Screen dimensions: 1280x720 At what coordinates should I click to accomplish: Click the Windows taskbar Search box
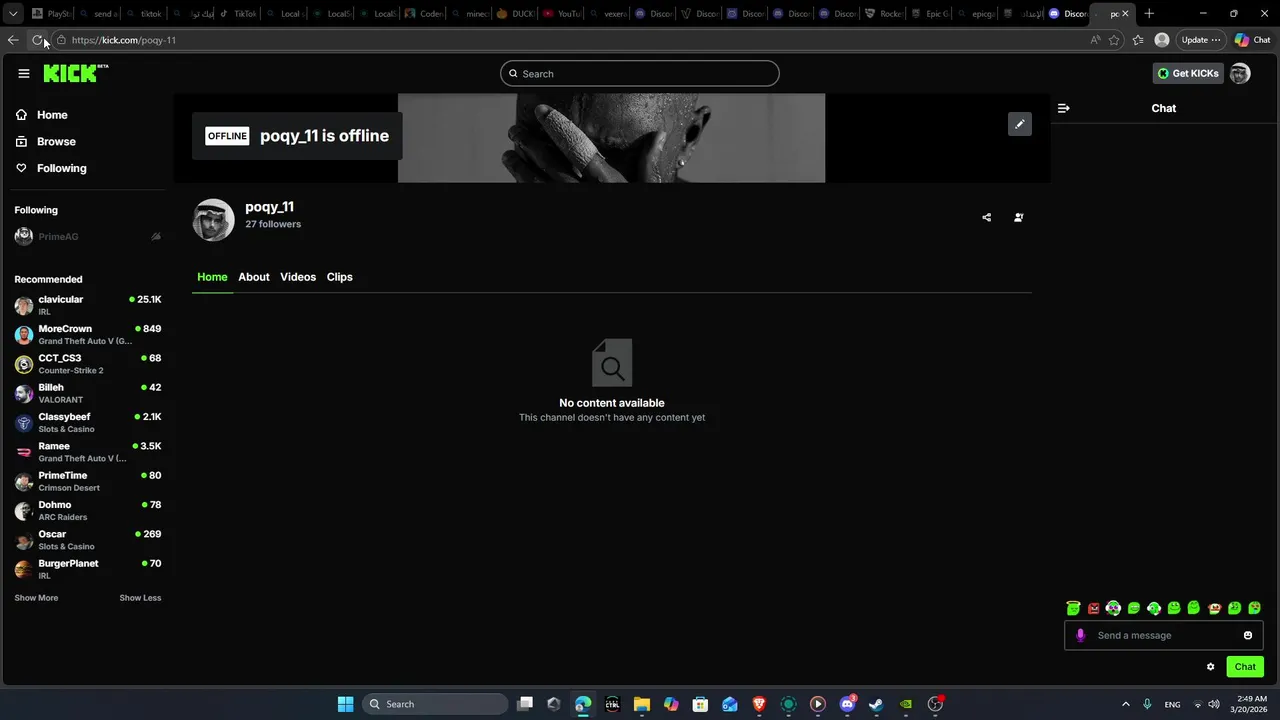[x=435, y=704]
